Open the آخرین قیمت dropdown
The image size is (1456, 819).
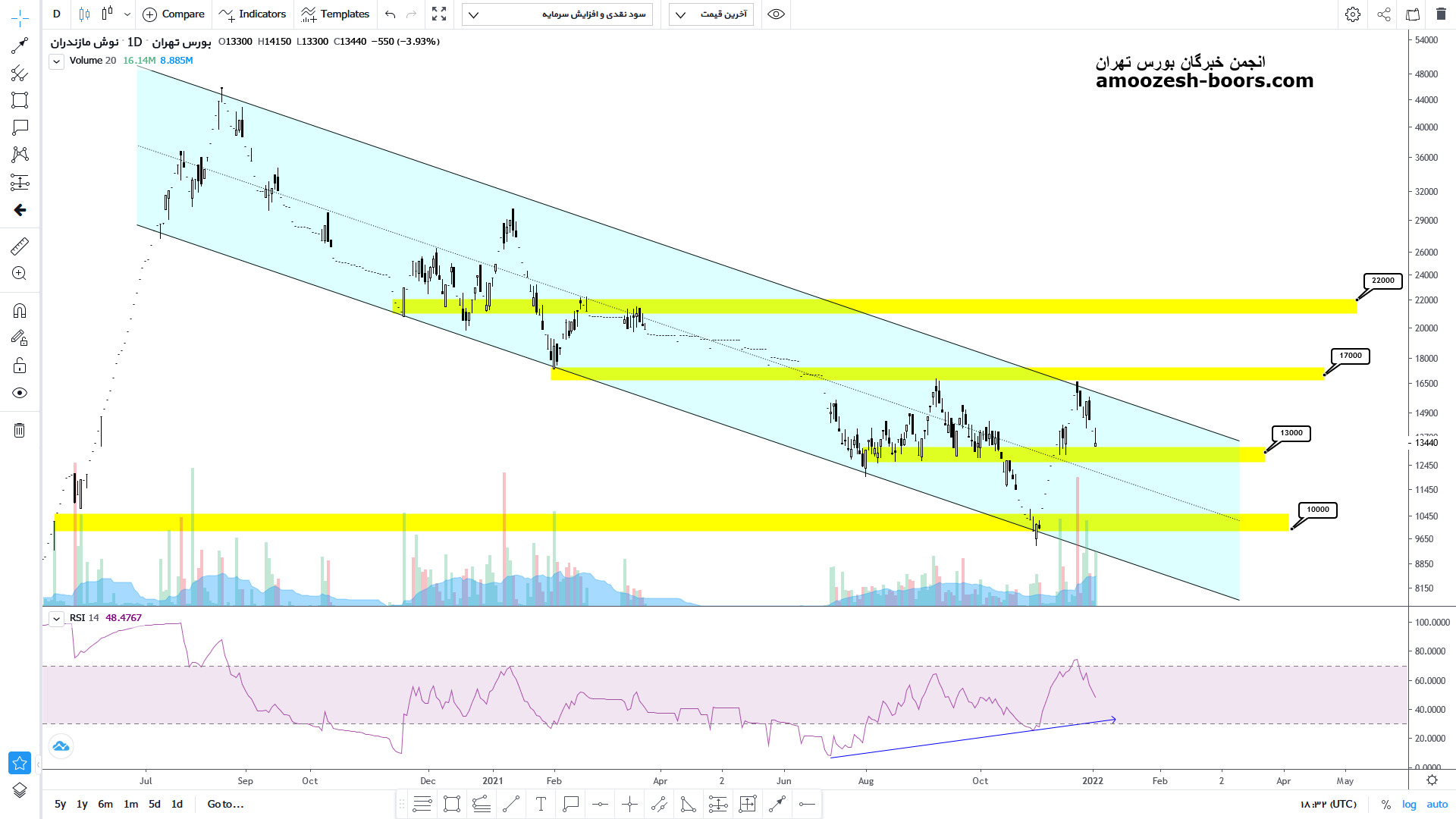[x=711, y=14]
